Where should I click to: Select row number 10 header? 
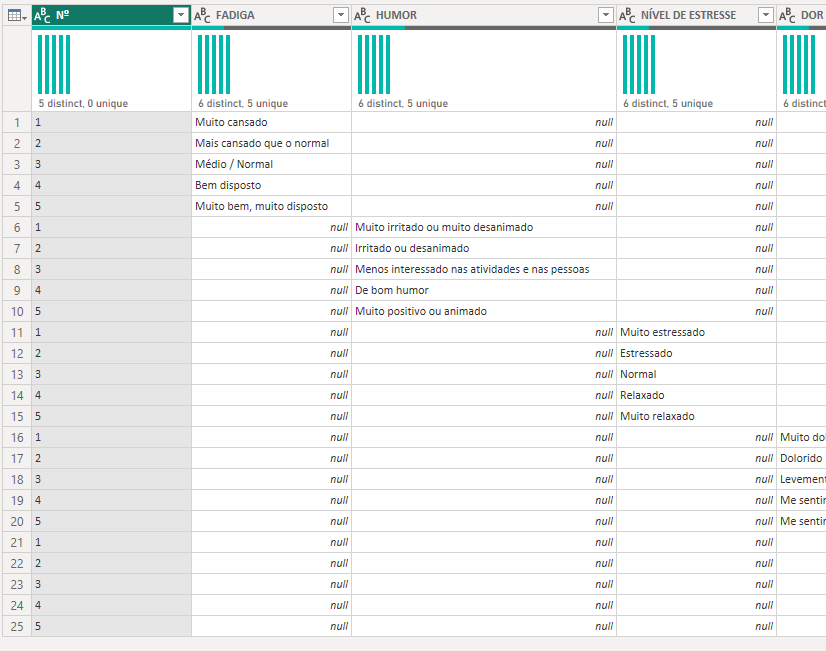click(x=17, y=311)
